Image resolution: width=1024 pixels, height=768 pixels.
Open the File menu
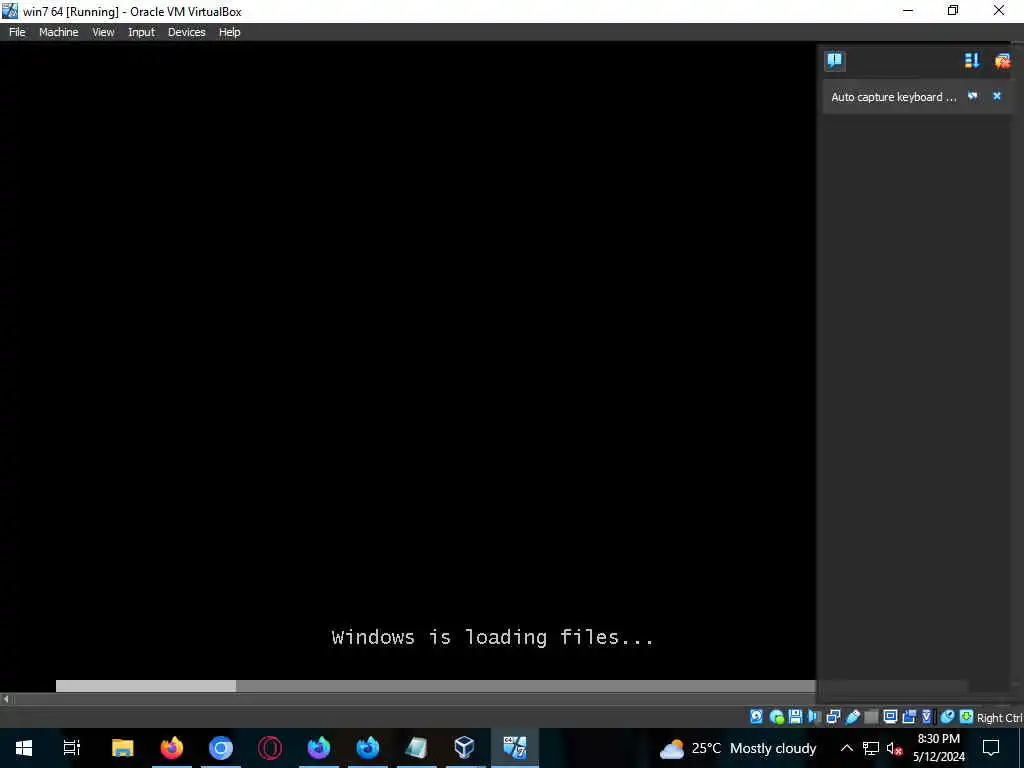click(x=17, y=32)
